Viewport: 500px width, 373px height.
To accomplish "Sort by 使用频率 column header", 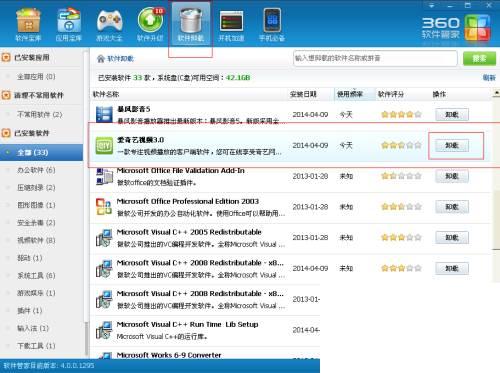I will [x=350, y=94].
